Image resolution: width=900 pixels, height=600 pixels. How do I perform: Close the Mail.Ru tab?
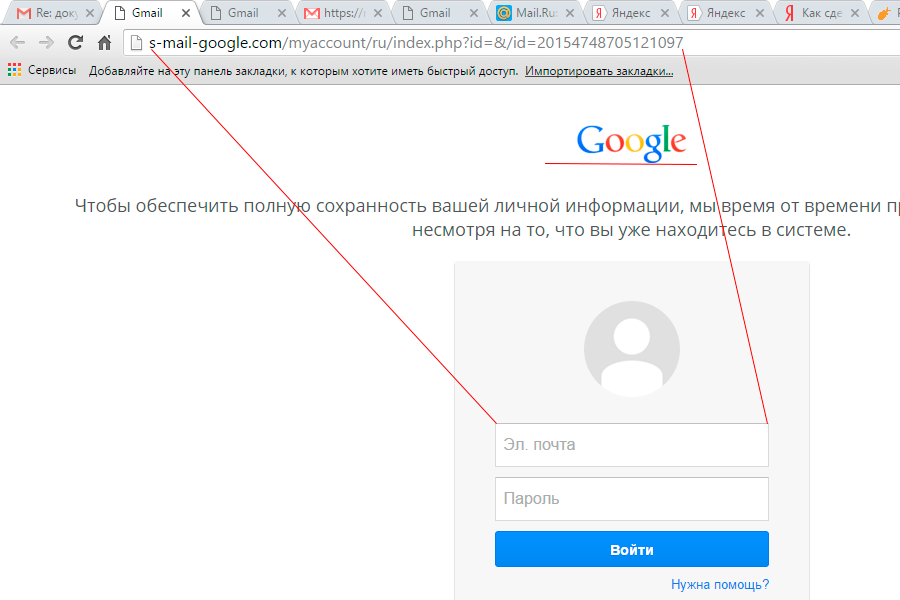[570, 14]
